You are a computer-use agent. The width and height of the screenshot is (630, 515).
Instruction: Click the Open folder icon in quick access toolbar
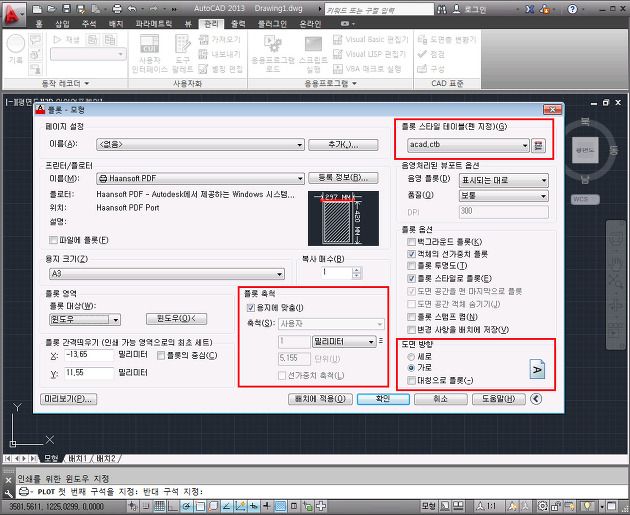point(51,9)
